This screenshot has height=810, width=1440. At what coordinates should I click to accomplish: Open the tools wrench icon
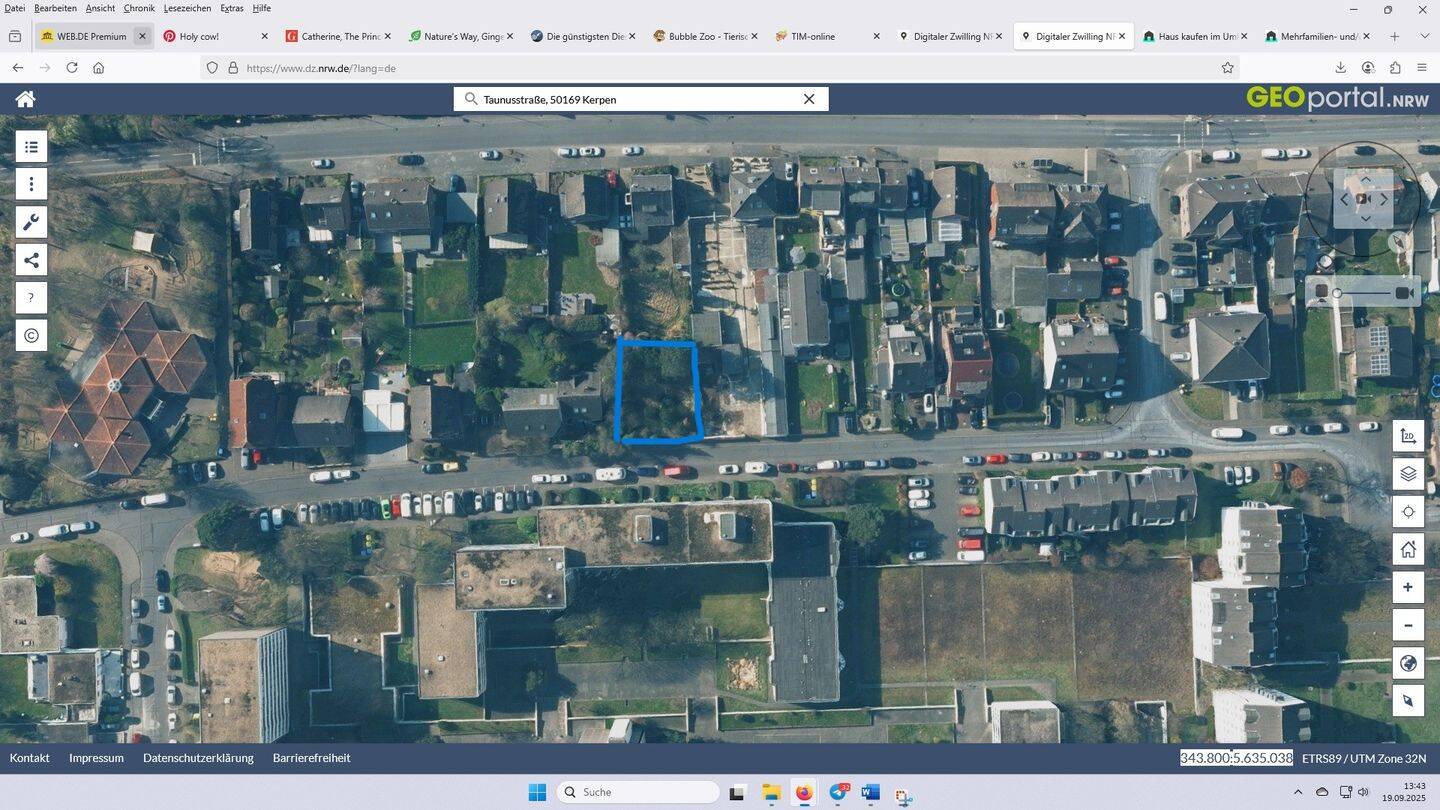click(x=30, y=221)
